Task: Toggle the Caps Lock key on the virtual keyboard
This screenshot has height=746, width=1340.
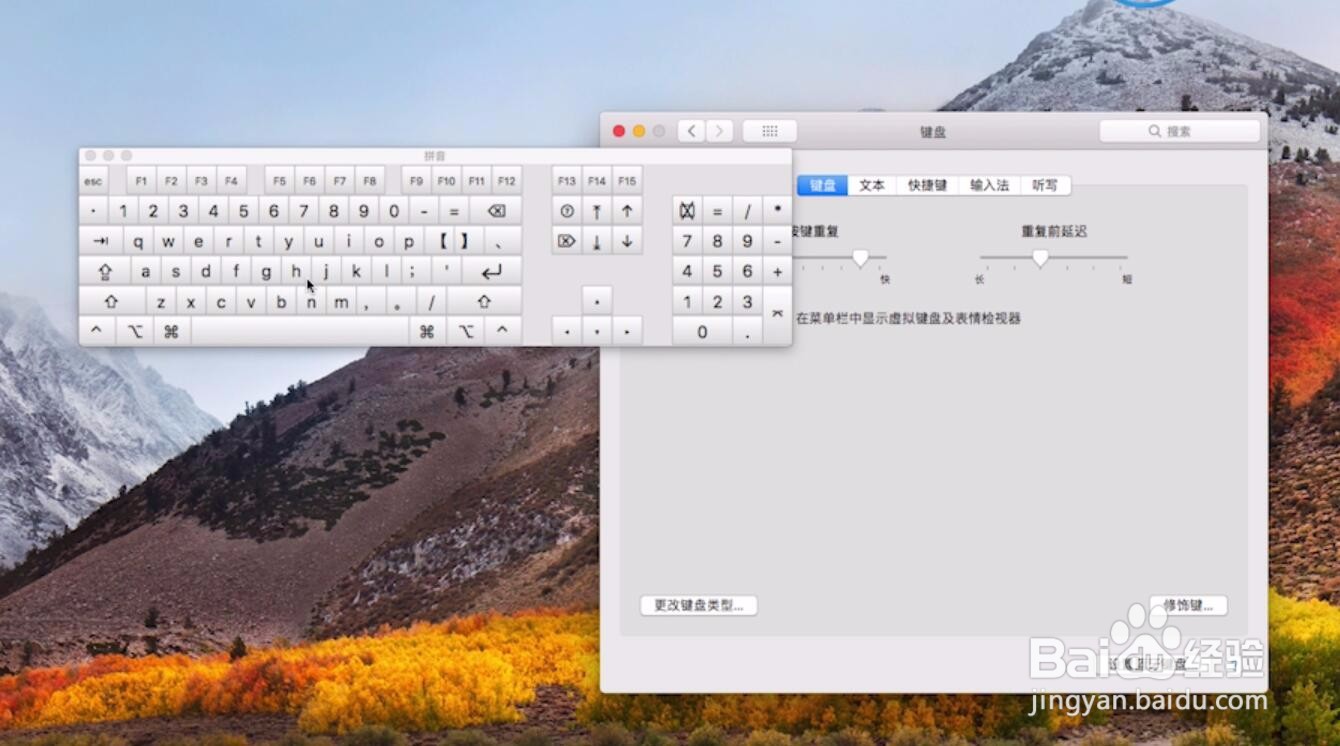Action: (104, 271)
